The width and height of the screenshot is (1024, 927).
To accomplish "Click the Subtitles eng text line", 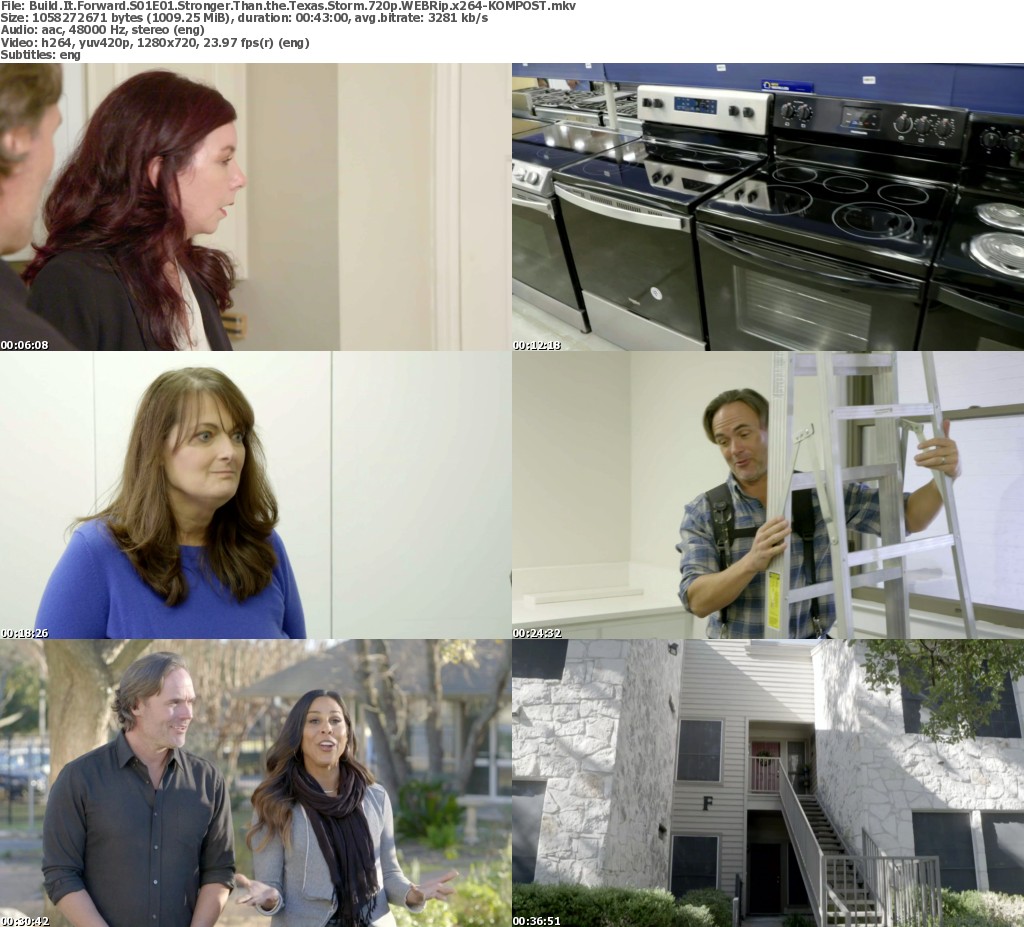I will pyautogui.click(x=40, y=55).
